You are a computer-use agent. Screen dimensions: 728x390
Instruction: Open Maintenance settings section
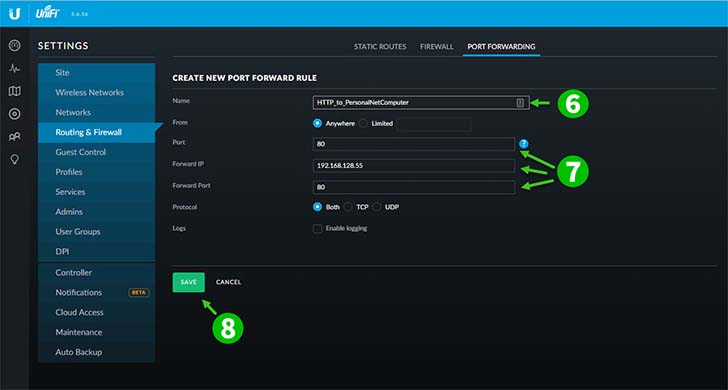97,332
